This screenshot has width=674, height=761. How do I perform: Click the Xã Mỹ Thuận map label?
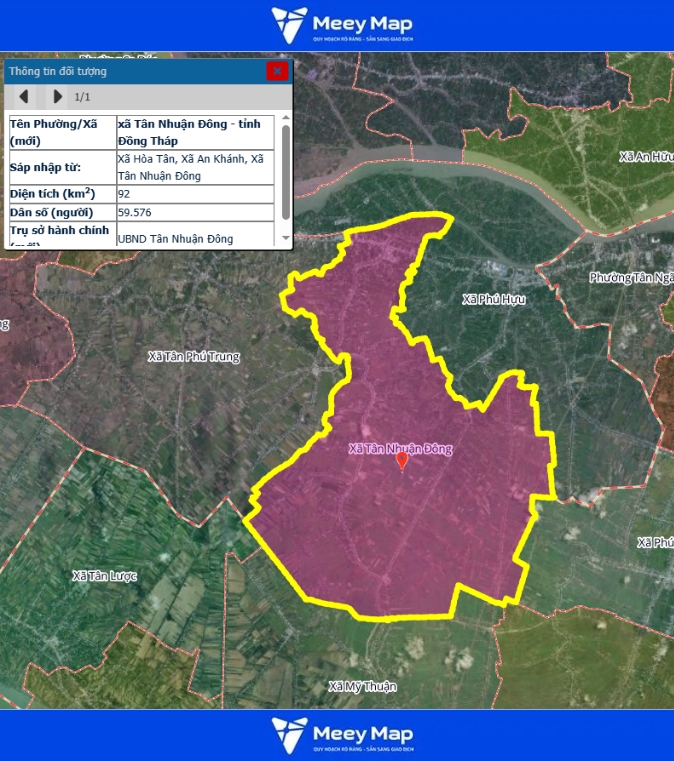point(362,686)
